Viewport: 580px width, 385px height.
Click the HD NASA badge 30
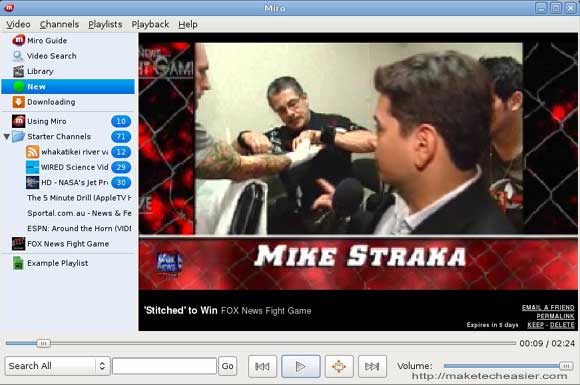pos(121,182)
